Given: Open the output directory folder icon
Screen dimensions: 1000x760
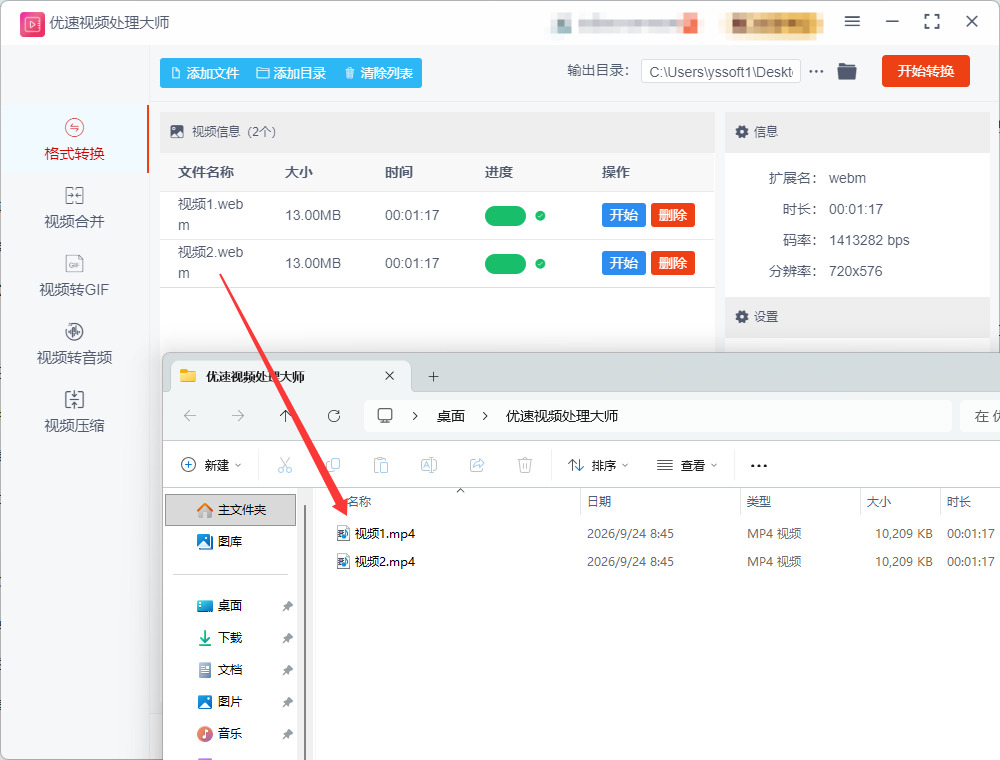Looking at the screenshot, I should point(847,71).
